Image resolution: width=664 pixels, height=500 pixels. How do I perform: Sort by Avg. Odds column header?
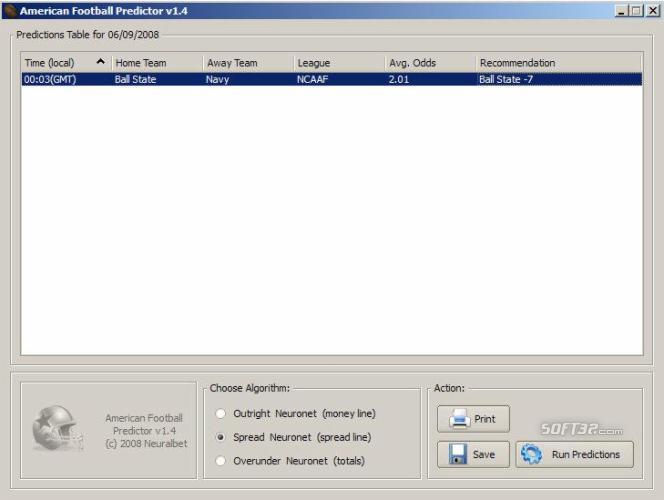click(x=431, y=63)
